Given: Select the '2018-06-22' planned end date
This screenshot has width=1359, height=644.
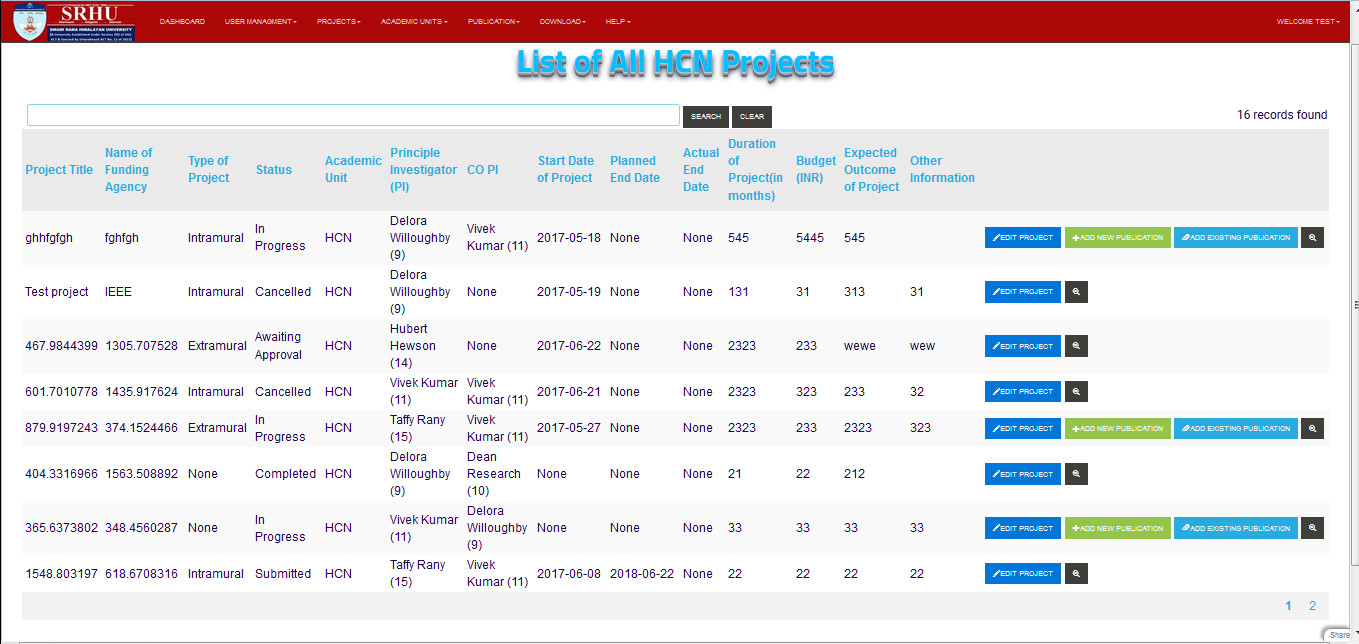Looking at the screenshot, I should point(641,574).
